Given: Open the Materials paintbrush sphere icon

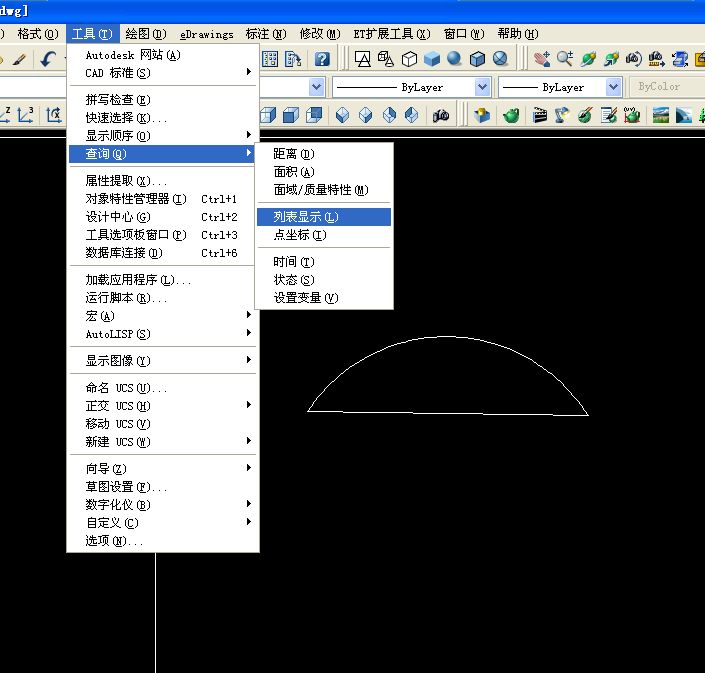Looking at the screenshot, I should 585,116.
